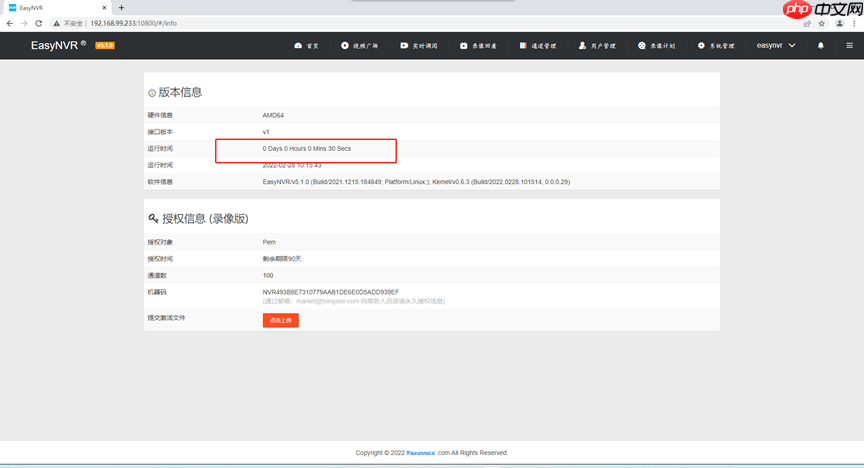Go back in the browser
The height and width of the screenshot is (468, 864).
click(x=10, y=23)
